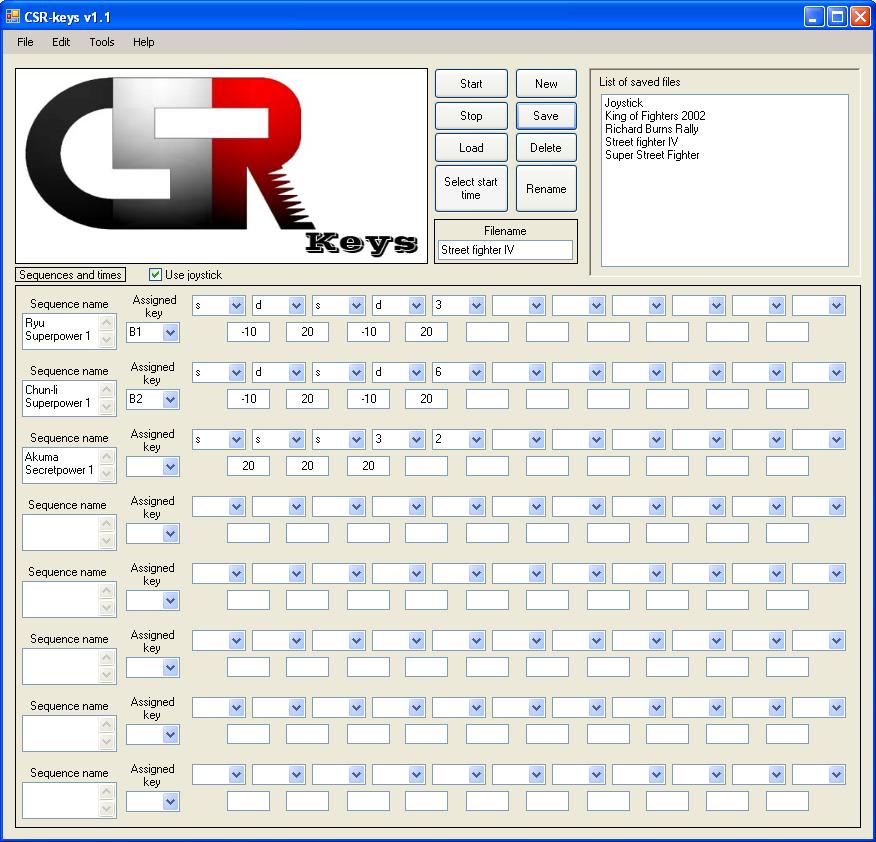The width and height of the screenshot is (876, 842).
Task: Open the dropdown showing 3 in Ryu Superpower row
Action: [x=477, y=306]
